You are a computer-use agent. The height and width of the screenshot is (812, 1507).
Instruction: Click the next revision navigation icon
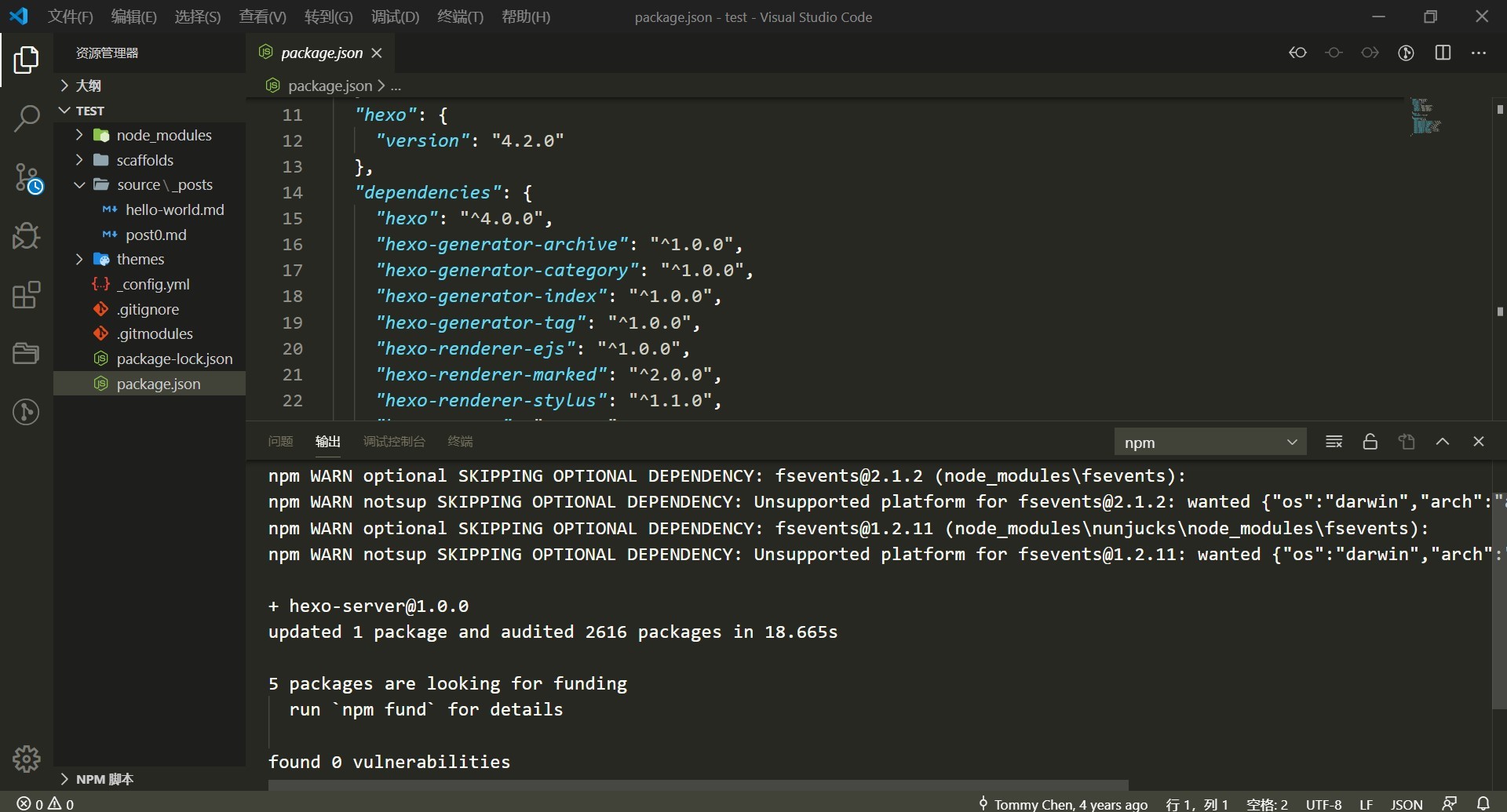point(1370,53)
